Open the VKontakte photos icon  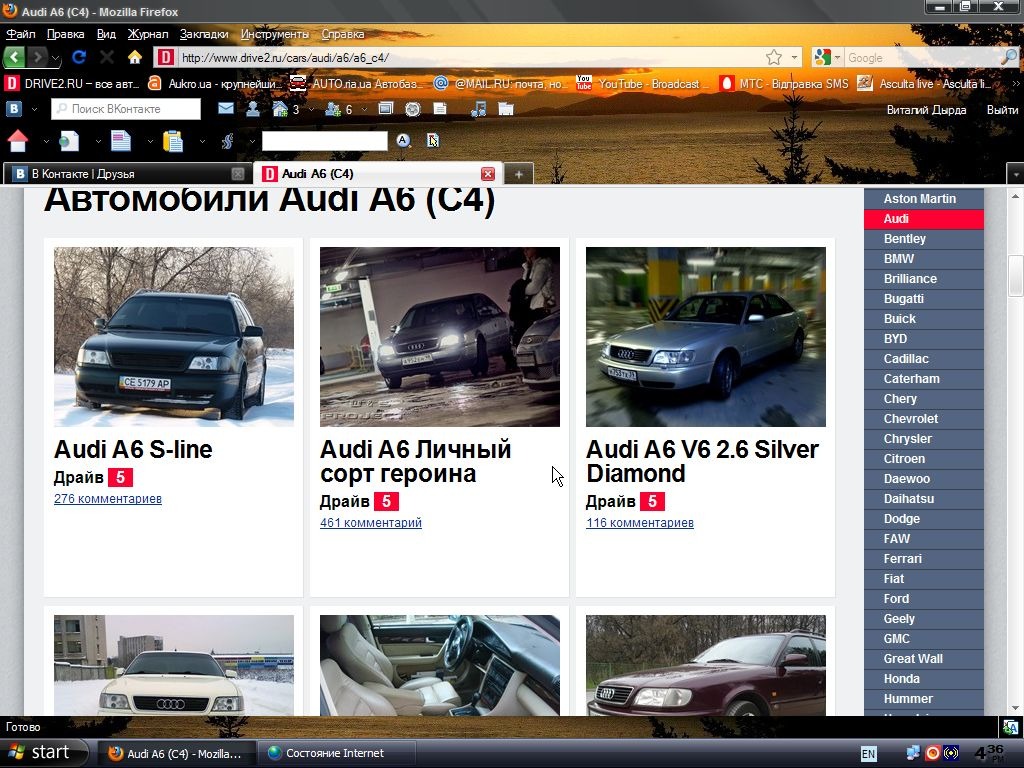tap(386, 109)
